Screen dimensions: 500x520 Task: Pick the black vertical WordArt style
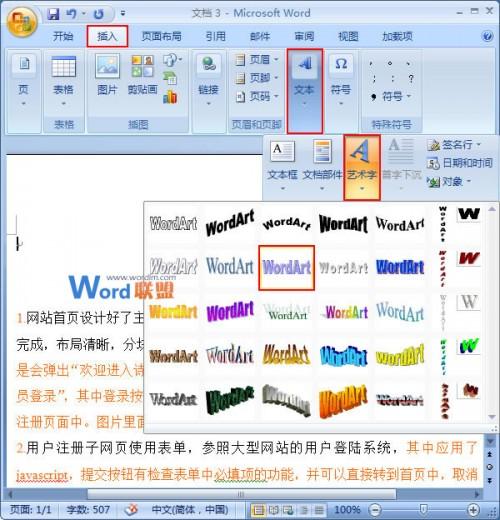pyautogui.click(x=443, y=223)
